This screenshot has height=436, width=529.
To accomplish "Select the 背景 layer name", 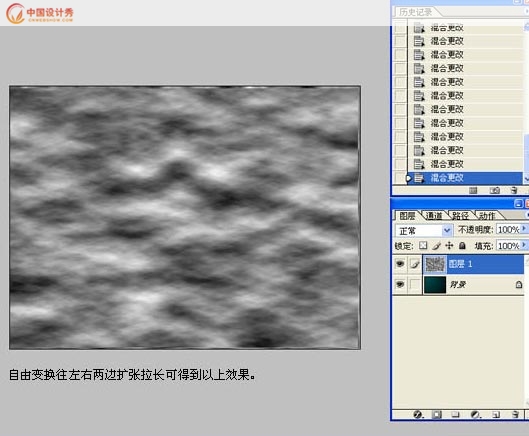I will [457, 284].
